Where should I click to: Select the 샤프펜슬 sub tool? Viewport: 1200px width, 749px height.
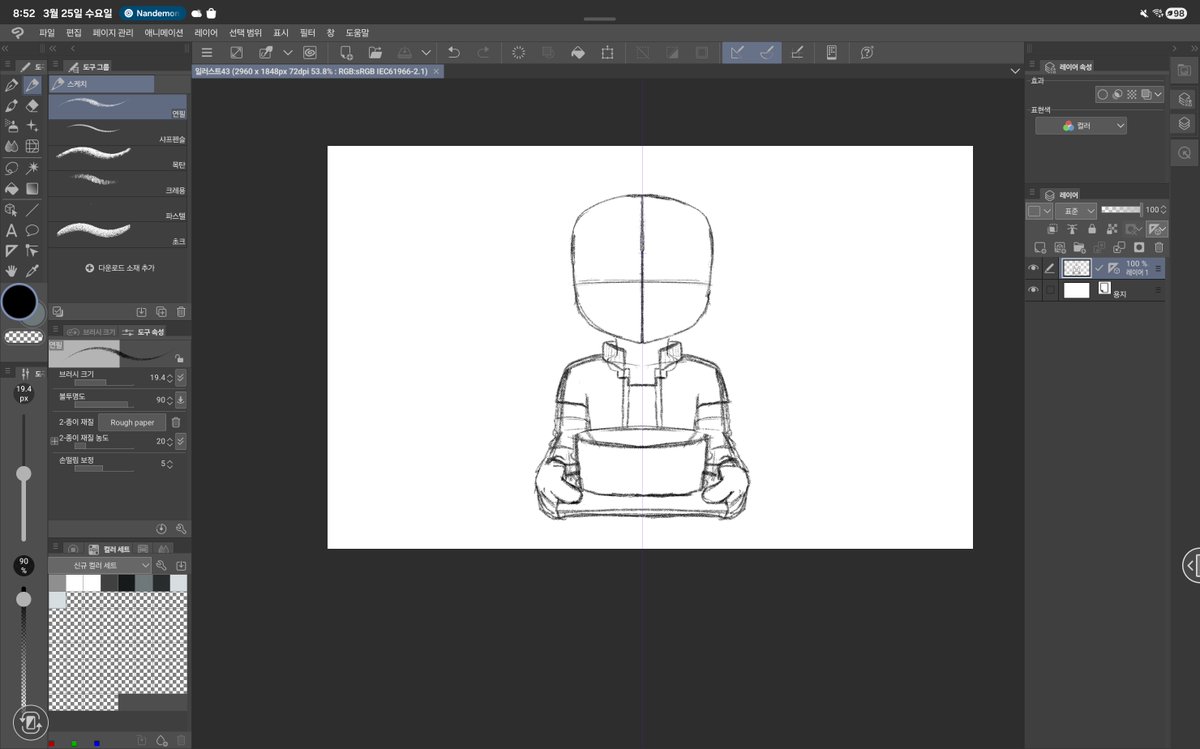click(x=118, y=133)
